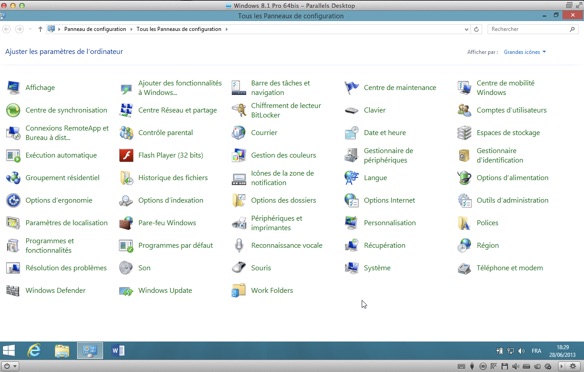Open Word from the taskbar
The image size is (584, 372).
pos(118,350)
